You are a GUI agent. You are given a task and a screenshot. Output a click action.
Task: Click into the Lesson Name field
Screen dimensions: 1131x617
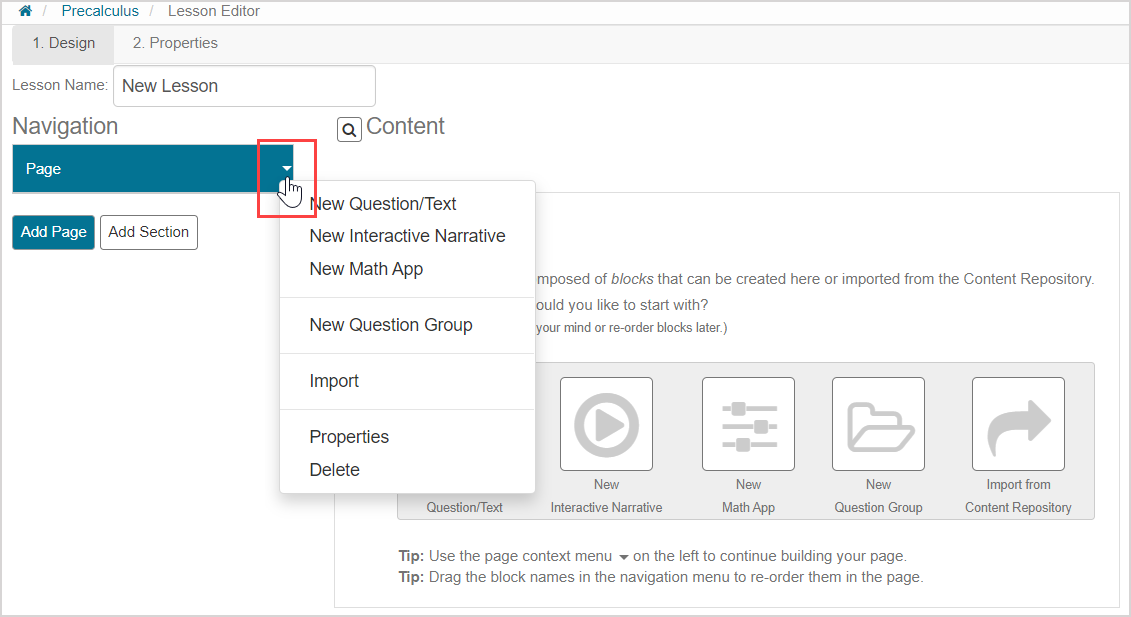tap(244, 86)
